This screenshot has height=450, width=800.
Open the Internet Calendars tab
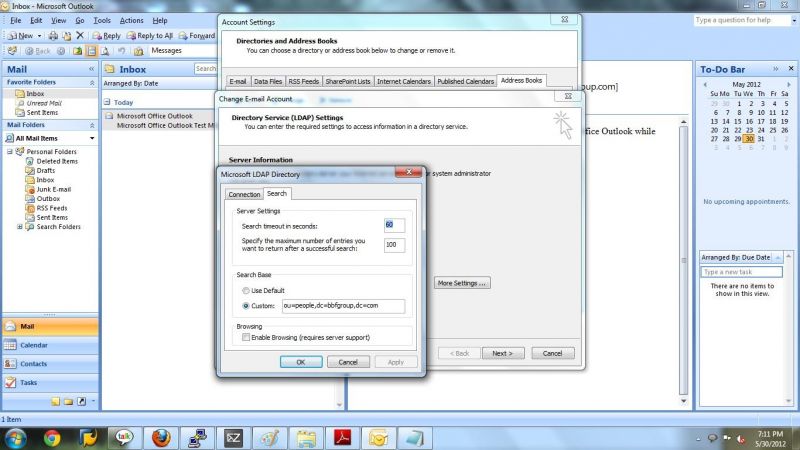pyautogui.click(x=404, y=81)
